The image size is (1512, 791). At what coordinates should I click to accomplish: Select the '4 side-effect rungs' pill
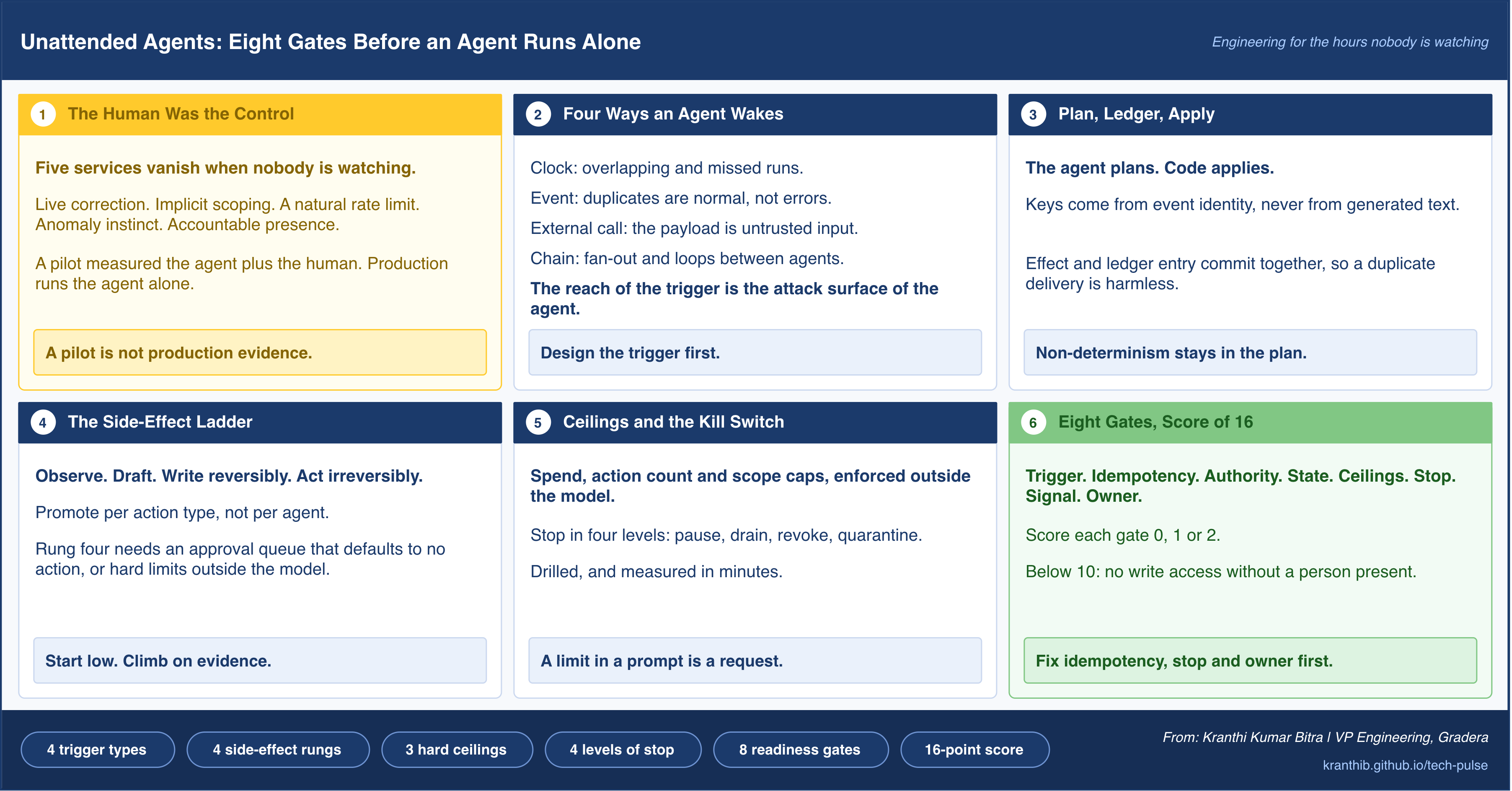(x=278, y=750)
